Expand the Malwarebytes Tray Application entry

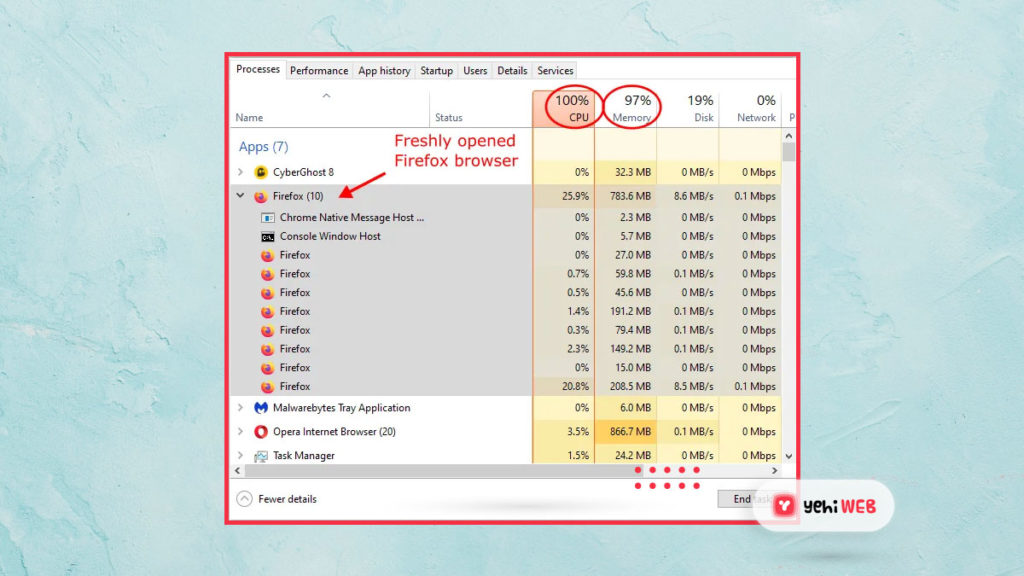240,408
